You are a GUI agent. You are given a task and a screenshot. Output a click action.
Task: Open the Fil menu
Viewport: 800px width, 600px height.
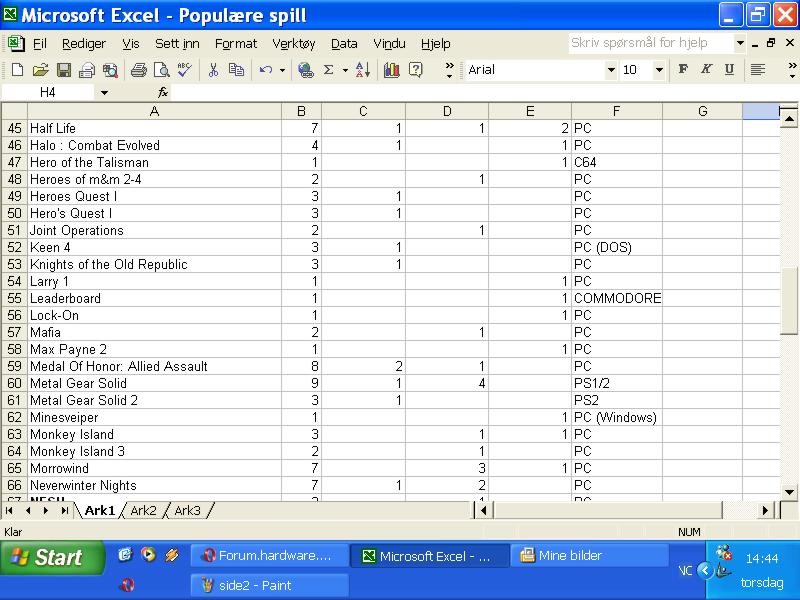40,44
